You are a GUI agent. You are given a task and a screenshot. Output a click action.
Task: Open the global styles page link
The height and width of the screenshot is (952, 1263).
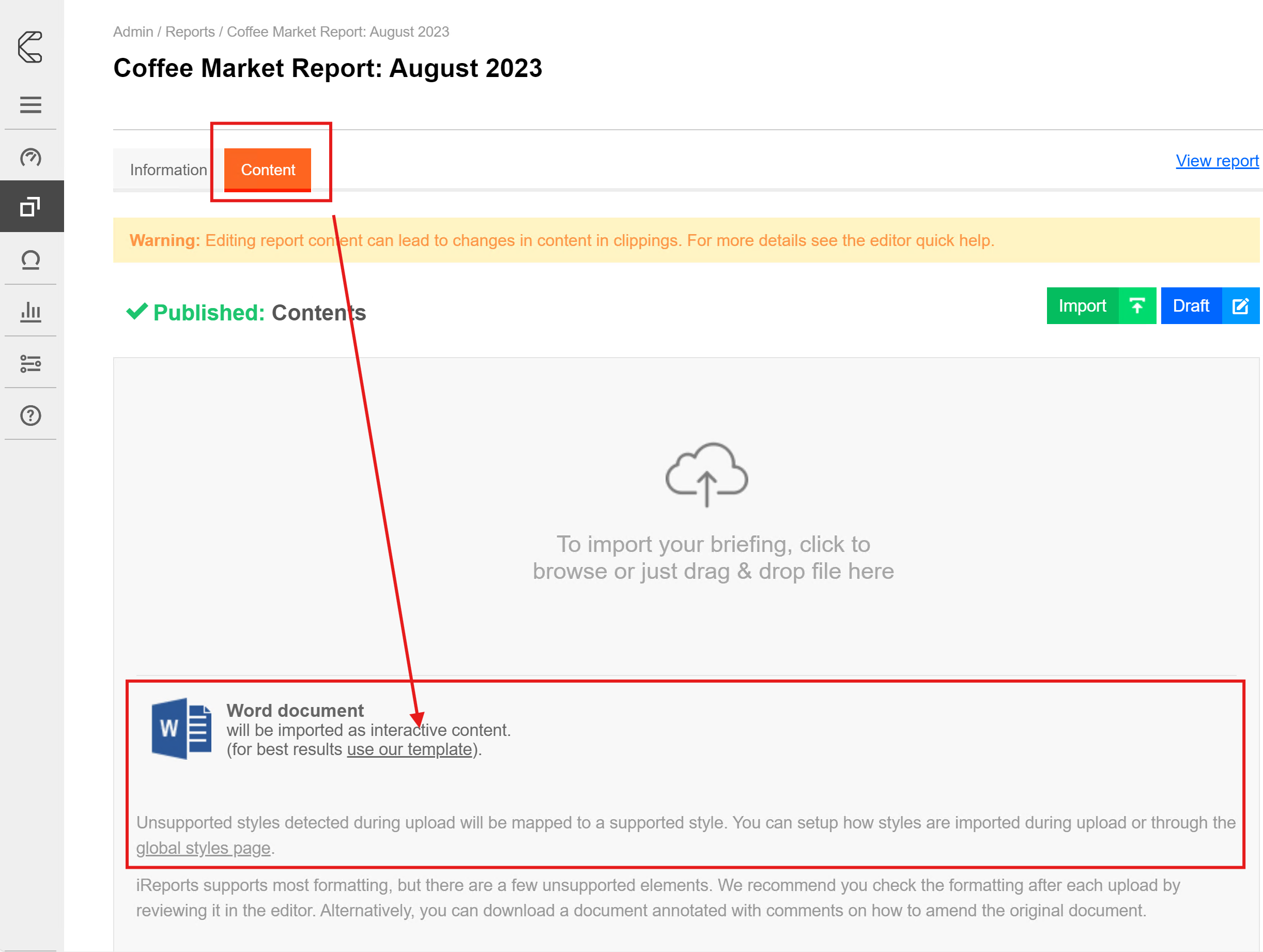pyautogui.click(x=203, y=848)
